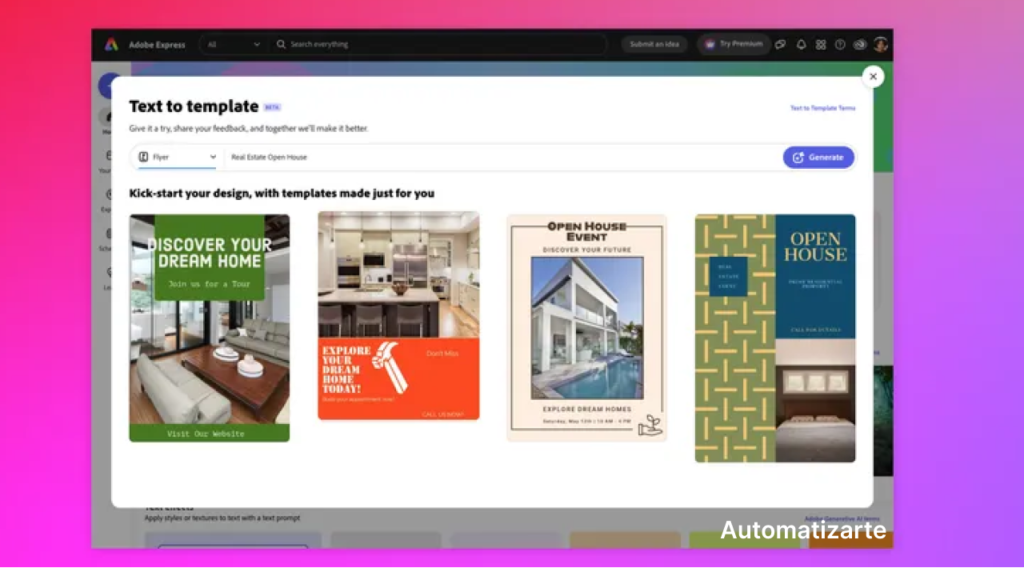1024x576 pixels.
Task: Open the user profile avatar
Action: pyautogui.click(x=880, y=44)
